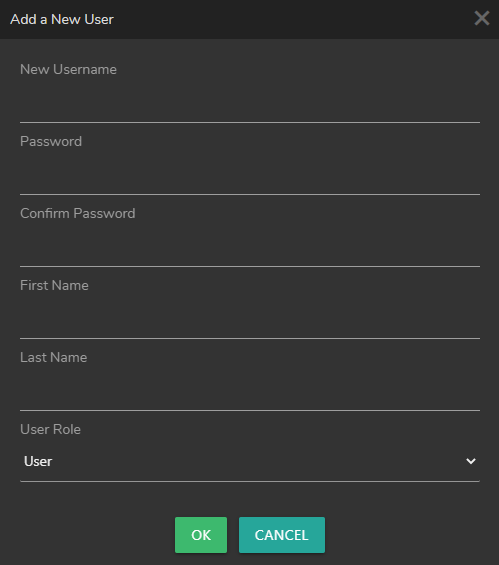Confirm with the green OK button

[201, 535]
